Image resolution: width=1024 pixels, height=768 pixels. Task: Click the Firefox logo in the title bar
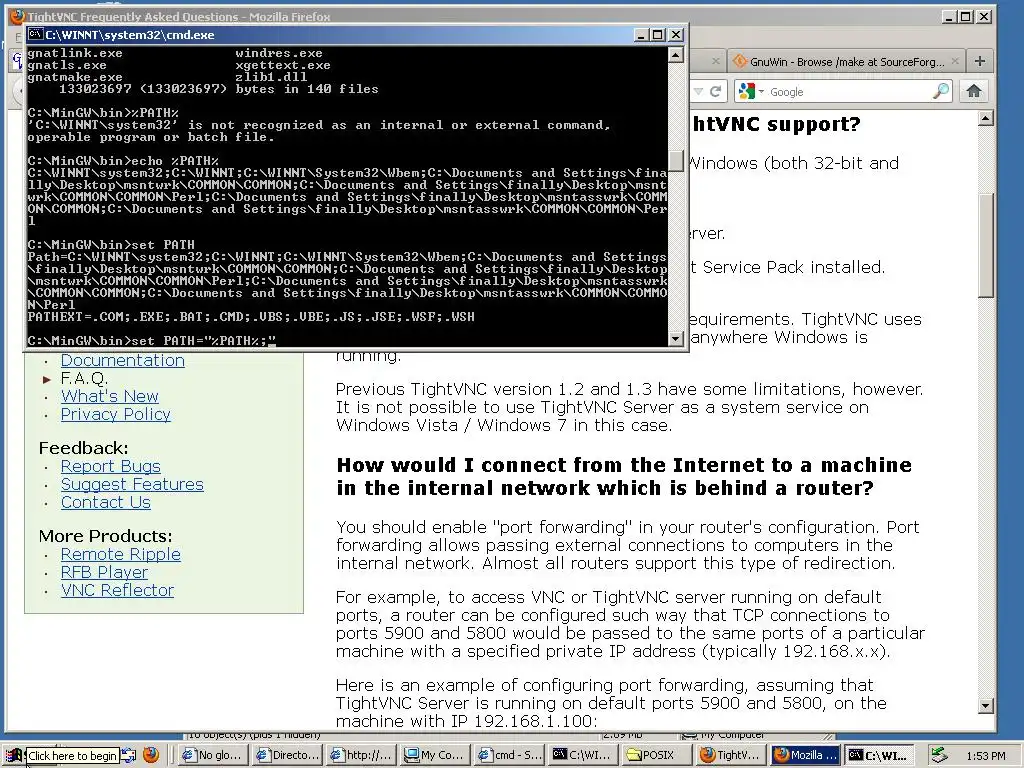tap(17, 16)
